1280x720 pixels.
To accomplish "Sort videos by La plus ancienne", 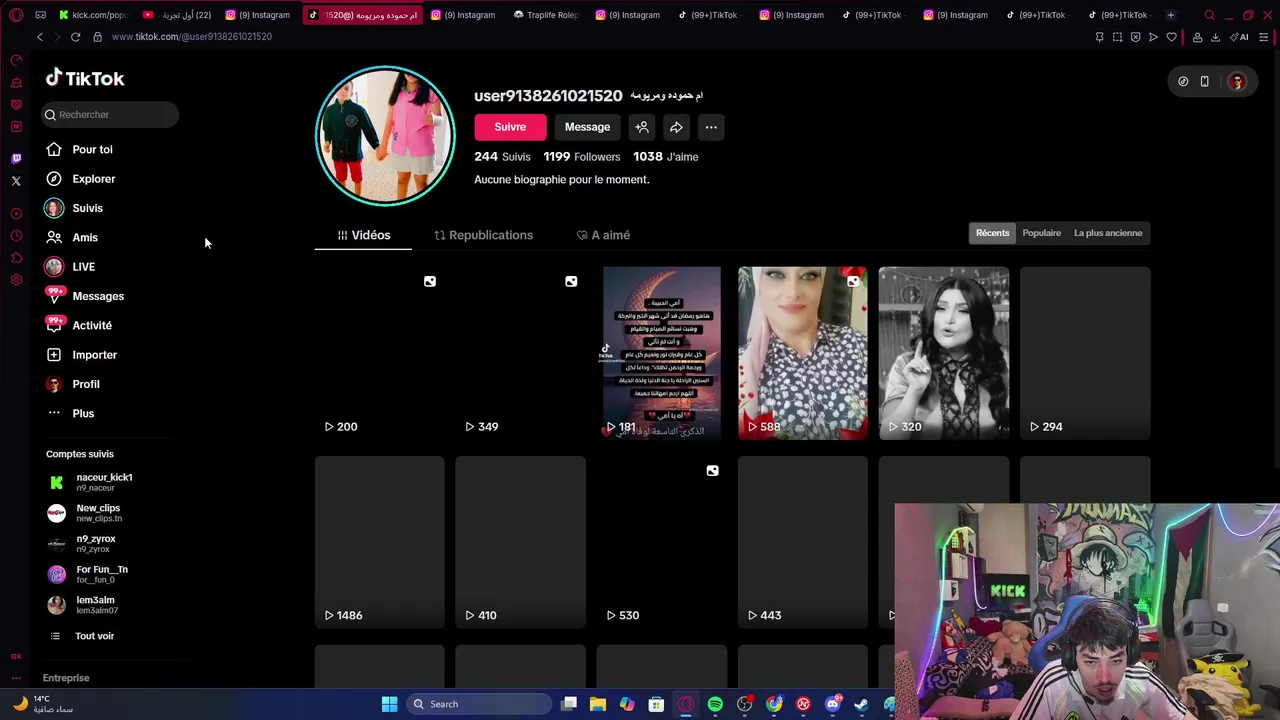I will click(1108, 233).
